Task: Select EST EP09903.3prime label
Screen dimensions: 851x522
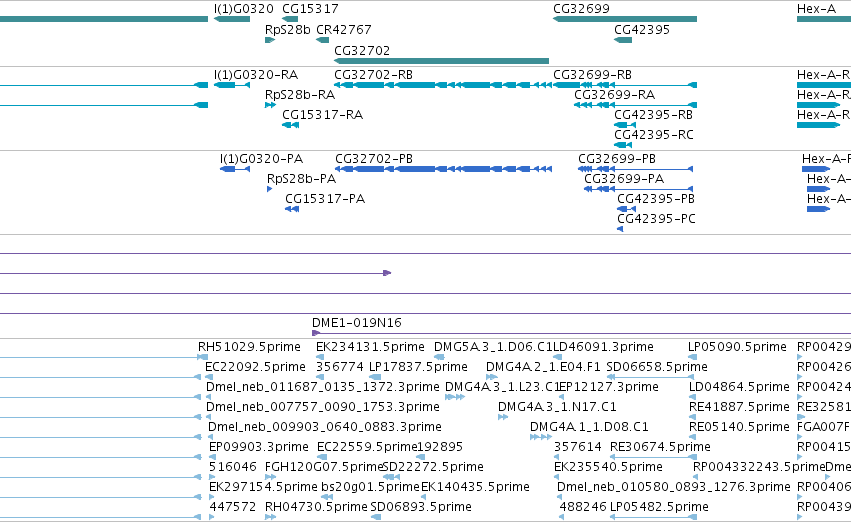Action: [x=258, y=447]
